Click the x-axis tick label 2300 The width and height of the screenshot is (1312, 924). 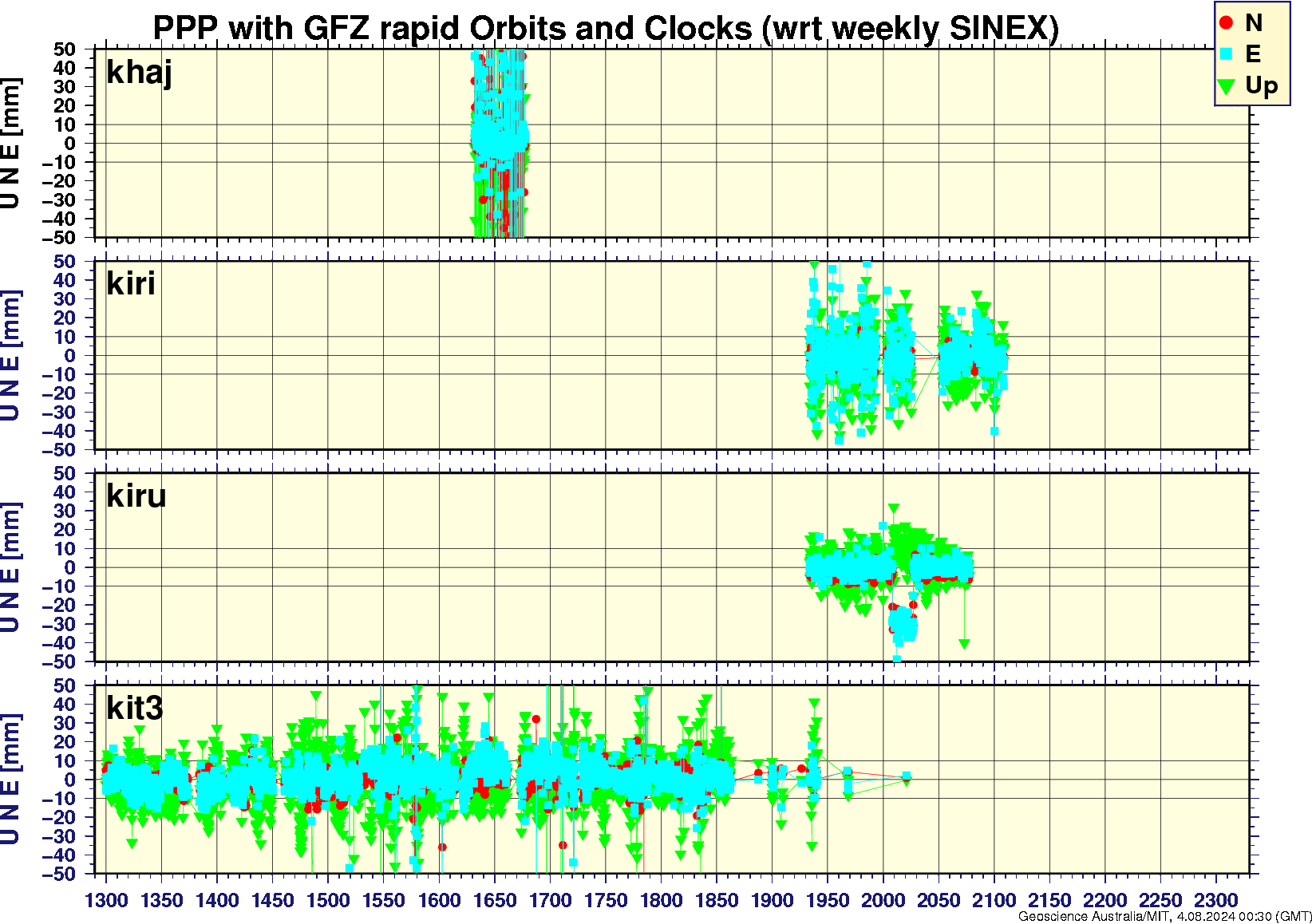1215,900
